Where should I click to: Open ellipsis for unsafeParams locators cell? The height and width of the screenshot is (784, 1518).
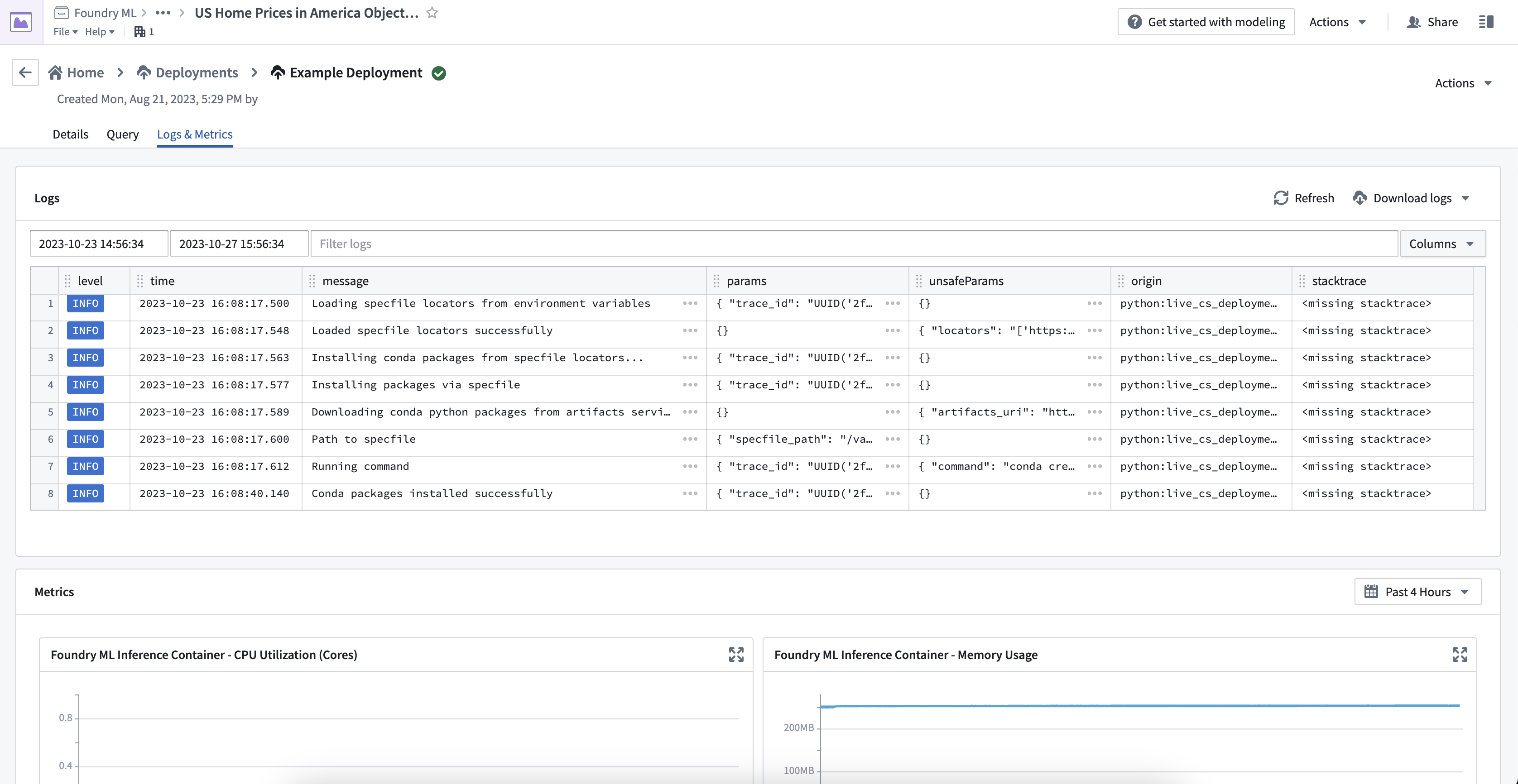click(x=1094, y=330)
